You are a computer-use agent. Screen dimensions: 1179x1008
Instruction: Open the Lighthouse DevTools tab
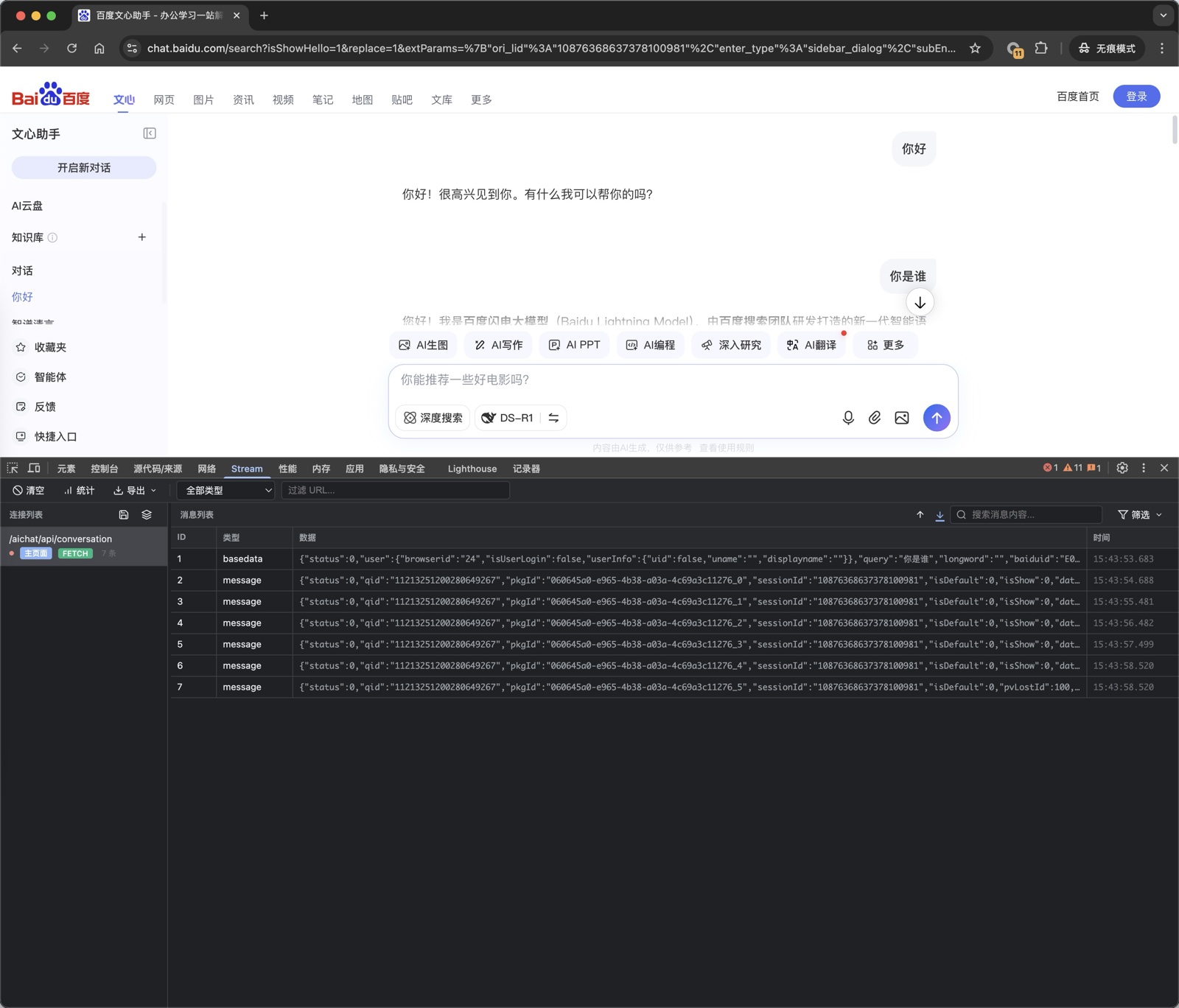pos(472,469)
